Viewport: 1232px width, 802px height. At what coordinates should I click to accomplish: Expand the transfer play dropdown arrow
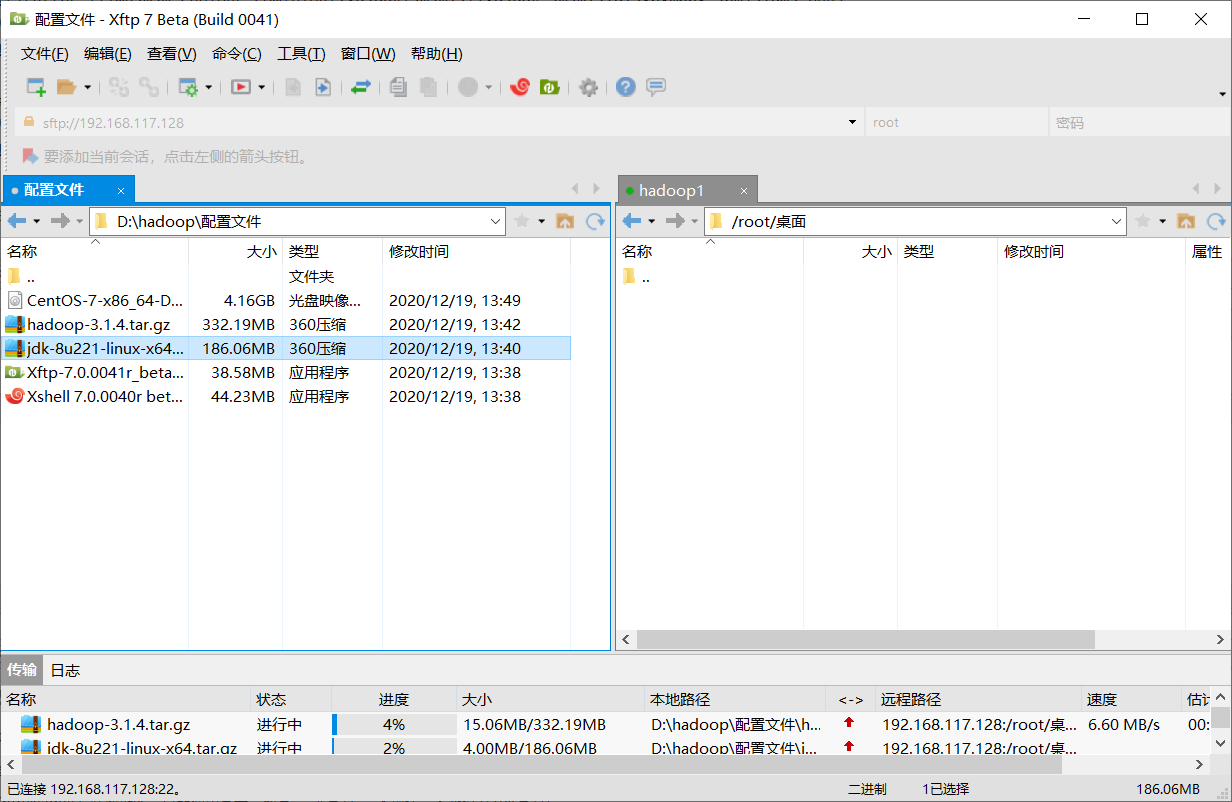click(262, 87)
